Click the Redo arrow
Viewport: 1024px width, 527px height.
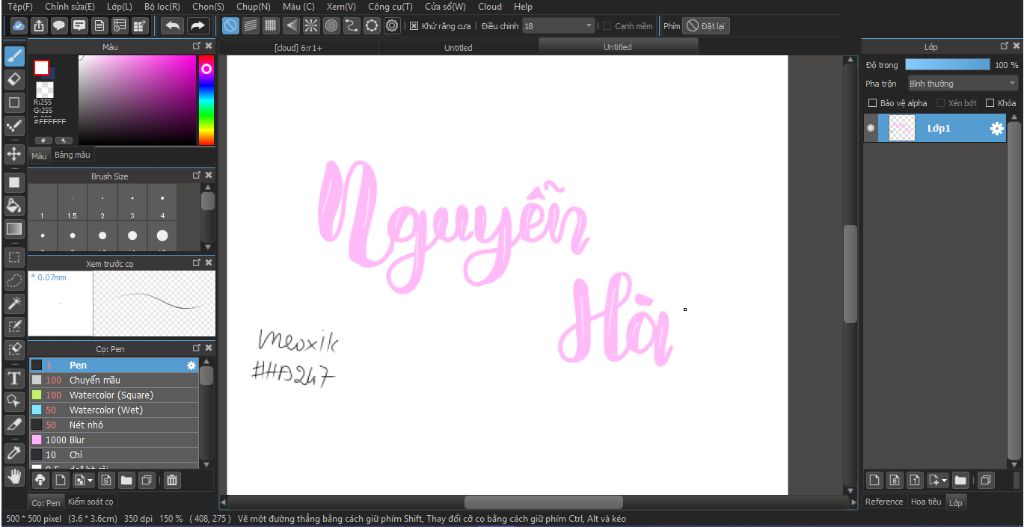(x=197, y=26)
